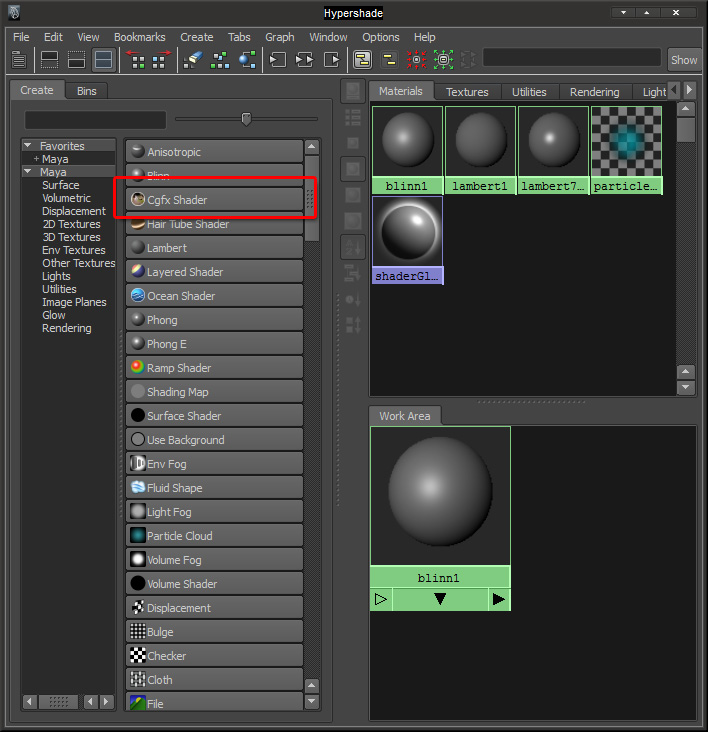Screen dimensions: 708x732
Task: Open the File menu
Action: click(21, 37)
